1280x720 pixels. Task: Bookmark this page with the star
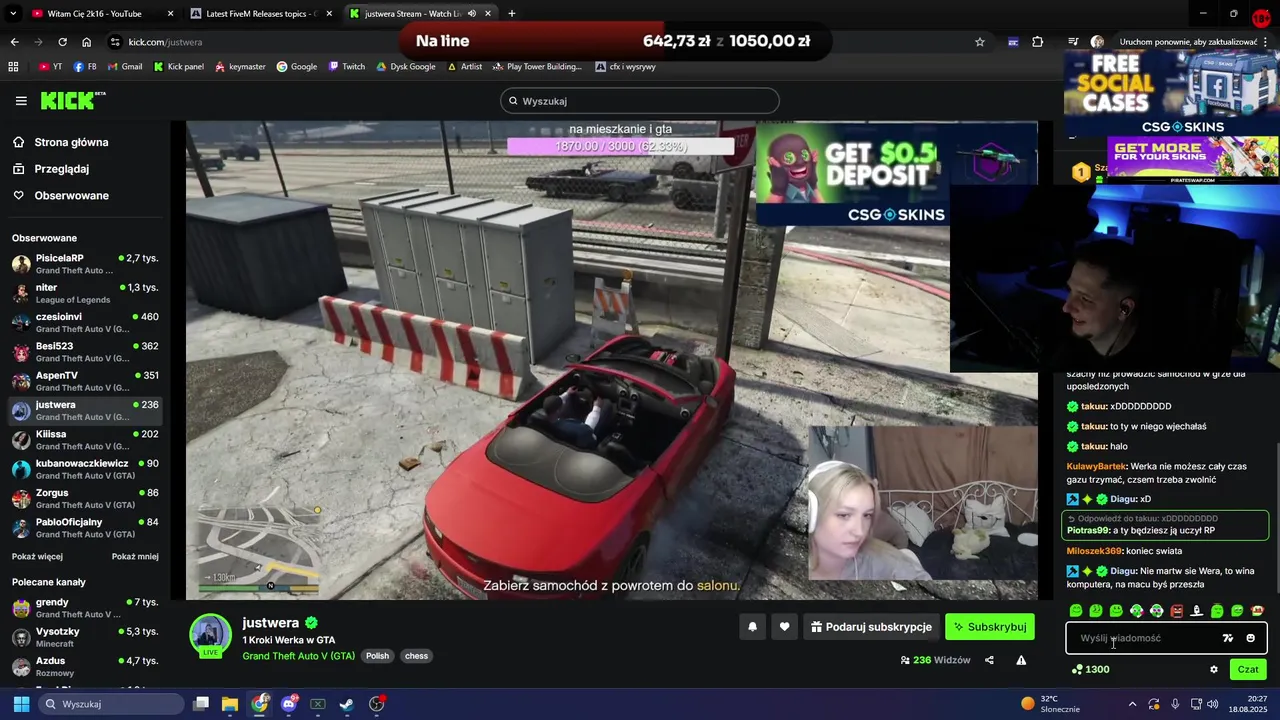click(x=980, y=42)
